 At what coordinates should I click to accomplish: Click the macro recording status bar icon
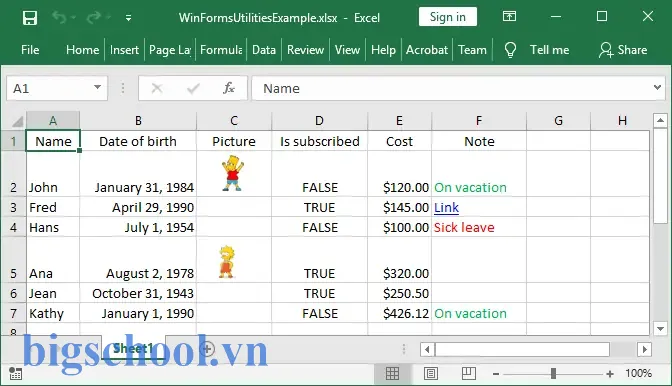coord(15,374)
